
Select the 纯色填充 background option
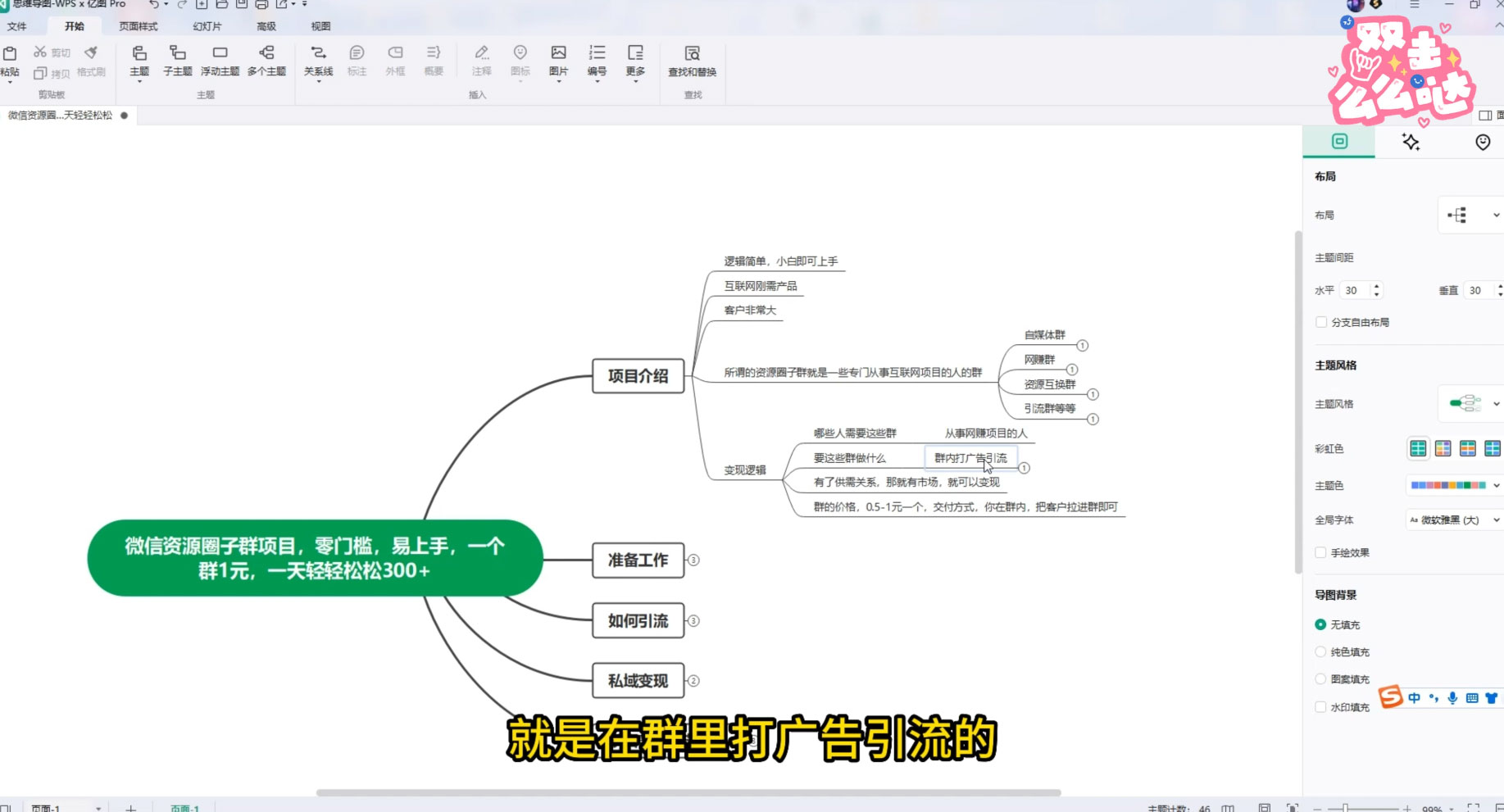point(1320,651)
